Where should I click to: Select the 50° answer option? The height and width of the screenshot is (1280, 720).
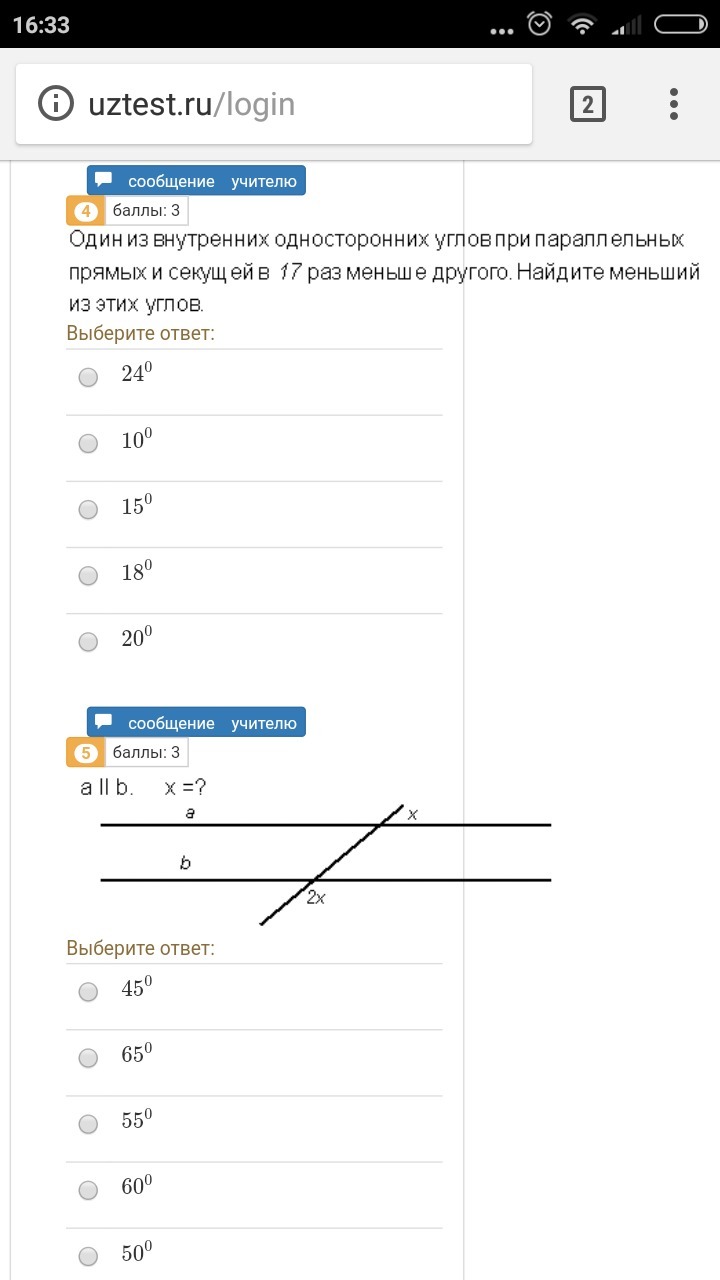tap(87, 1256)
